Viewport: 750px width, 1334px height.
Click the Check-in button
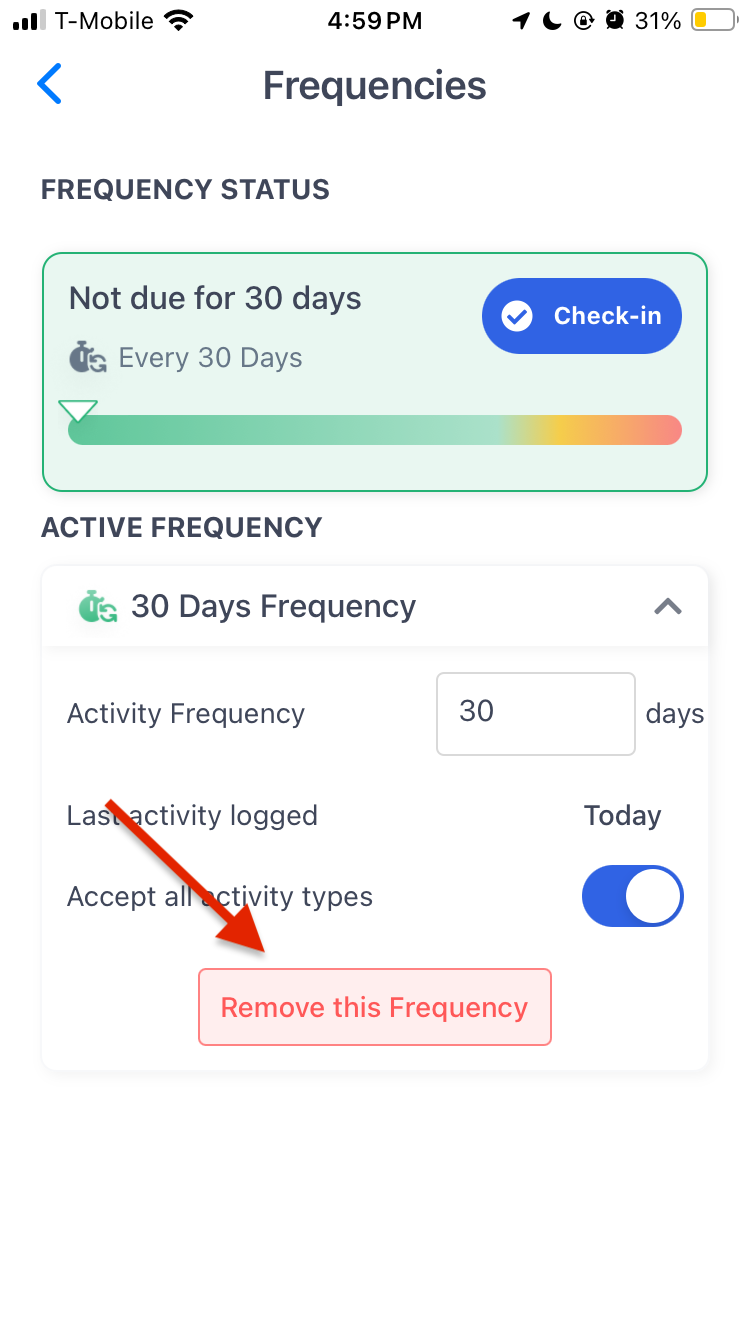(582, 316)
